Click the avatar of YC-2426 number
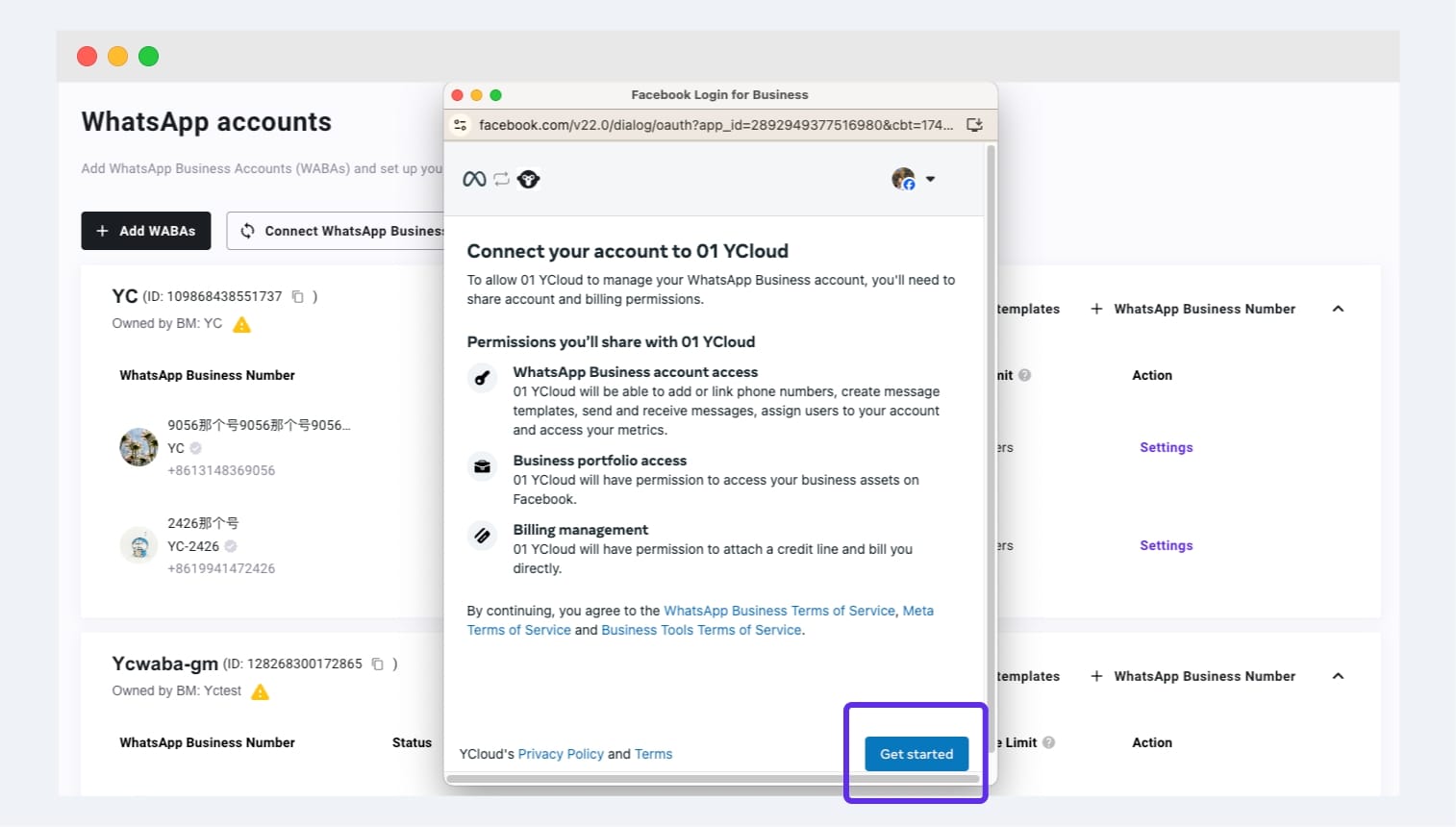This screenshot has height=827, width=1456. pos(138,545)
